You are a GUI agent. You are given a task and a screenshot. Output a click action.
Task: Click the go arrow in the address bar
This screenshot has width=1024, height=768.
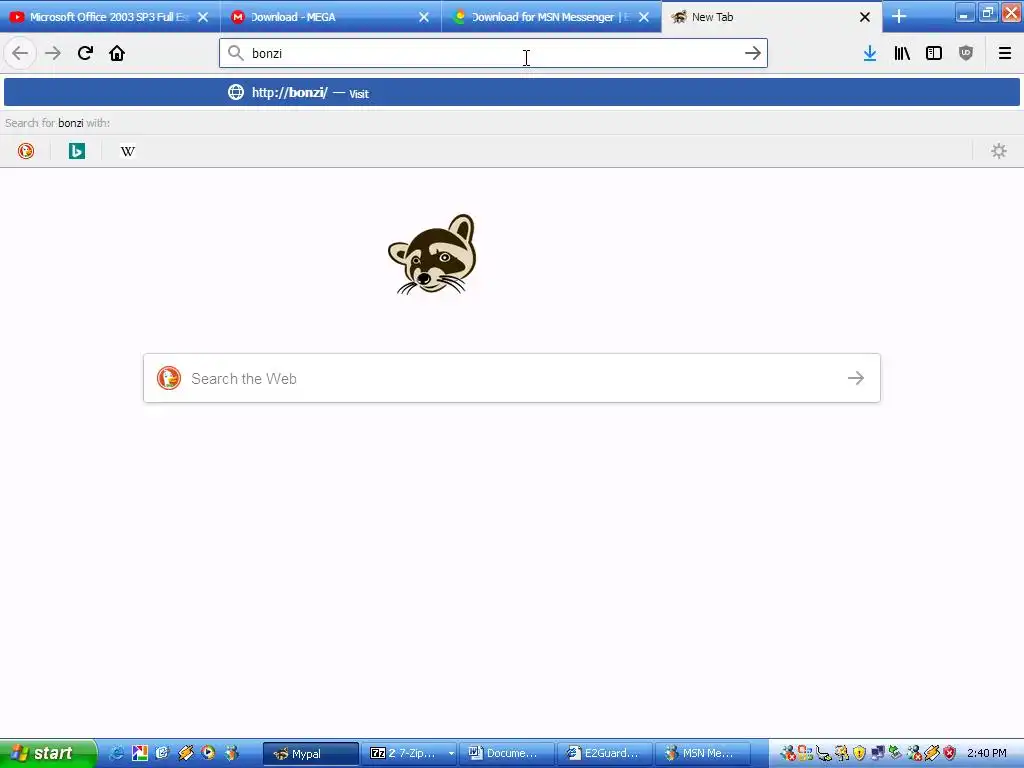[752, 54]
